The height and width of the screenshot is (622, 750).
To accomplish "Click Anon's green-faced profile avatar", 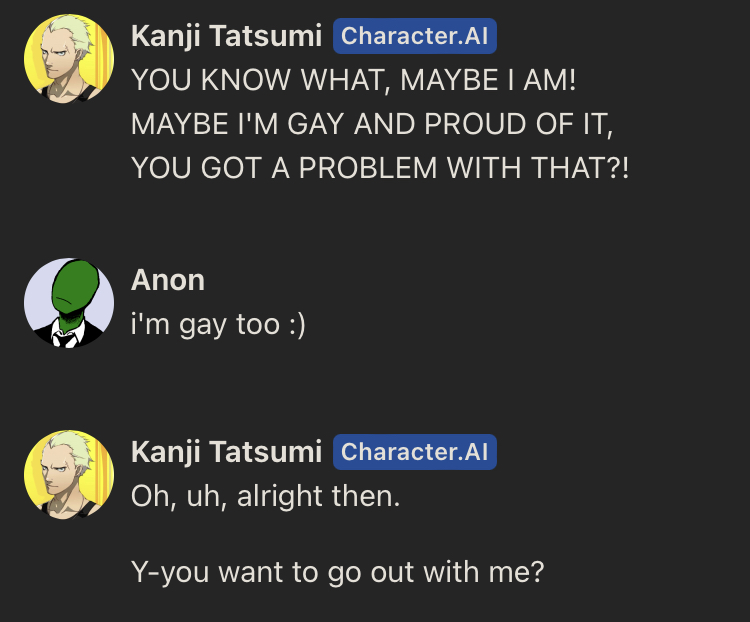I will 69,303.
